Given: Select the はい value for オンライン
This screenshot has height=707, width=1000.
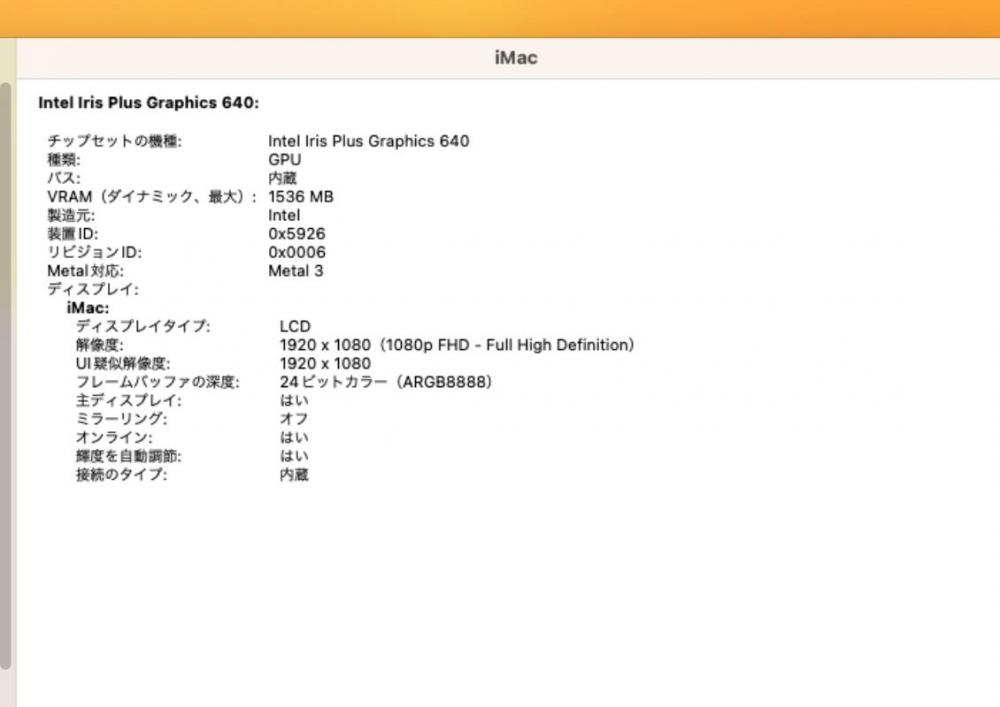Looking at the screenshot, I should click(x=294, y=437).
